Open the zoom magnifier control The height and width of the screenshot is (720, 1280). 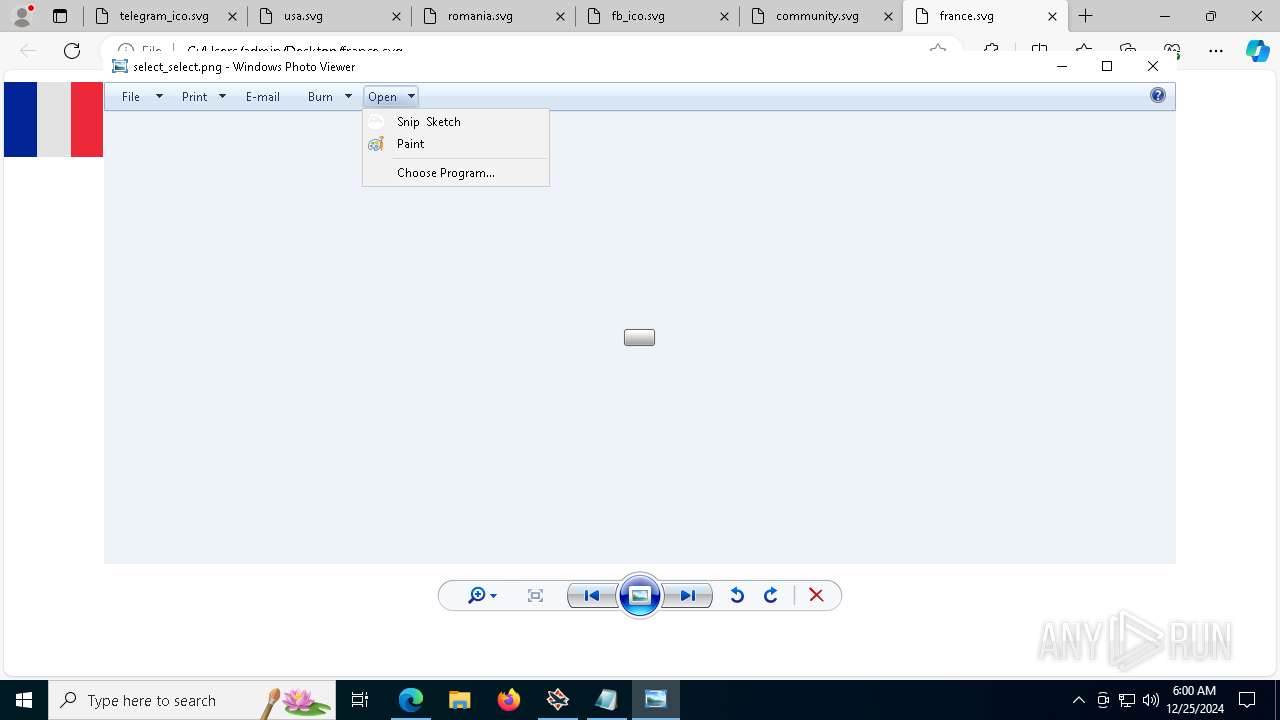pos(482,596)
